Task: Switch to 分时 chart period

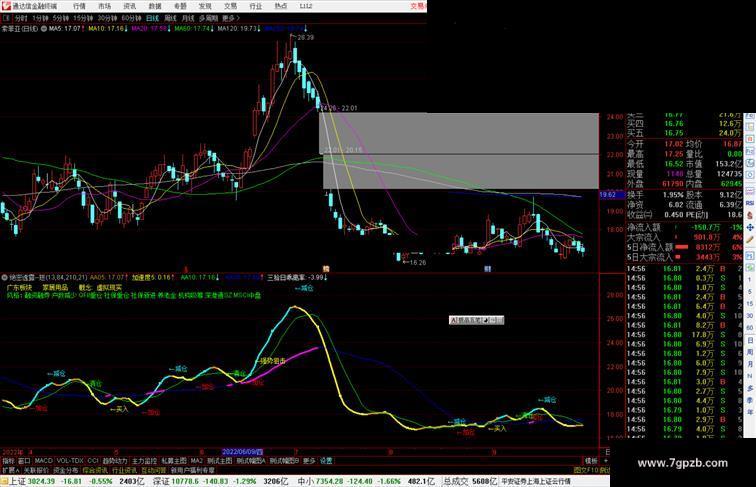Action: (21, 18)
